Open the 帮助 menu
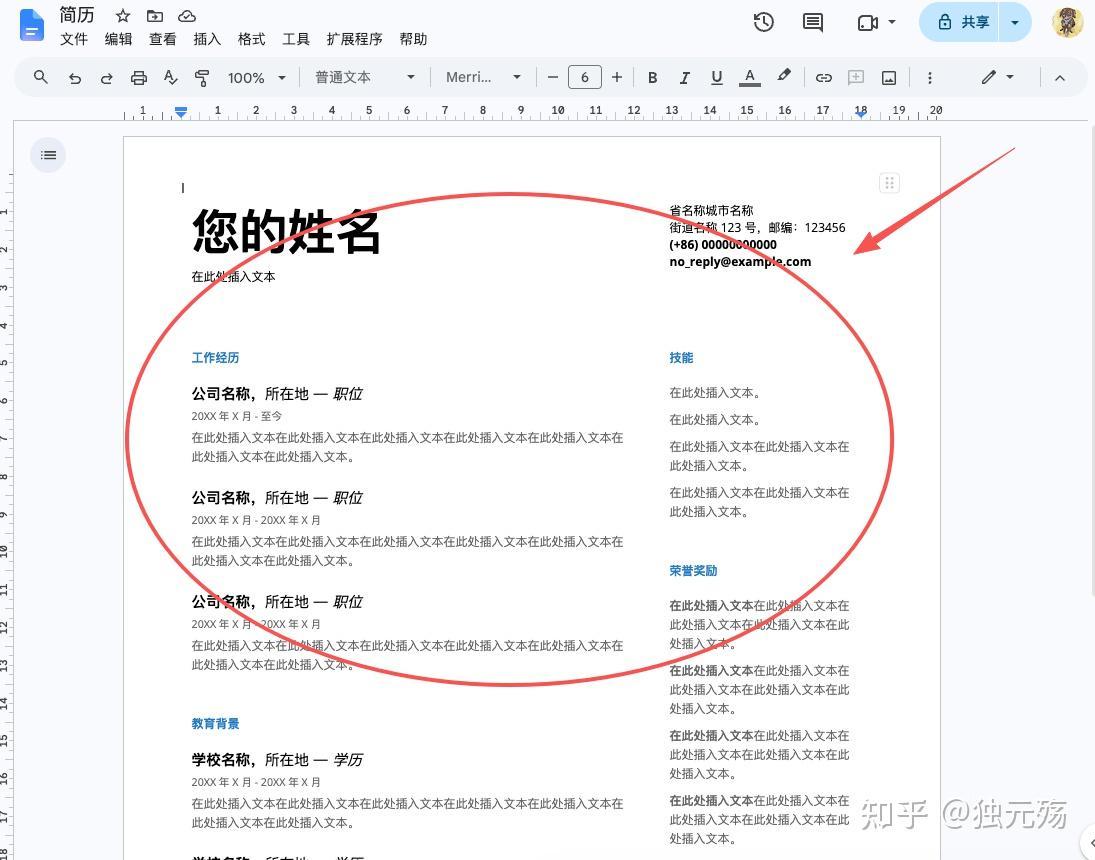The height and width of the screenshot is (860, 1095). pos(413,39)
